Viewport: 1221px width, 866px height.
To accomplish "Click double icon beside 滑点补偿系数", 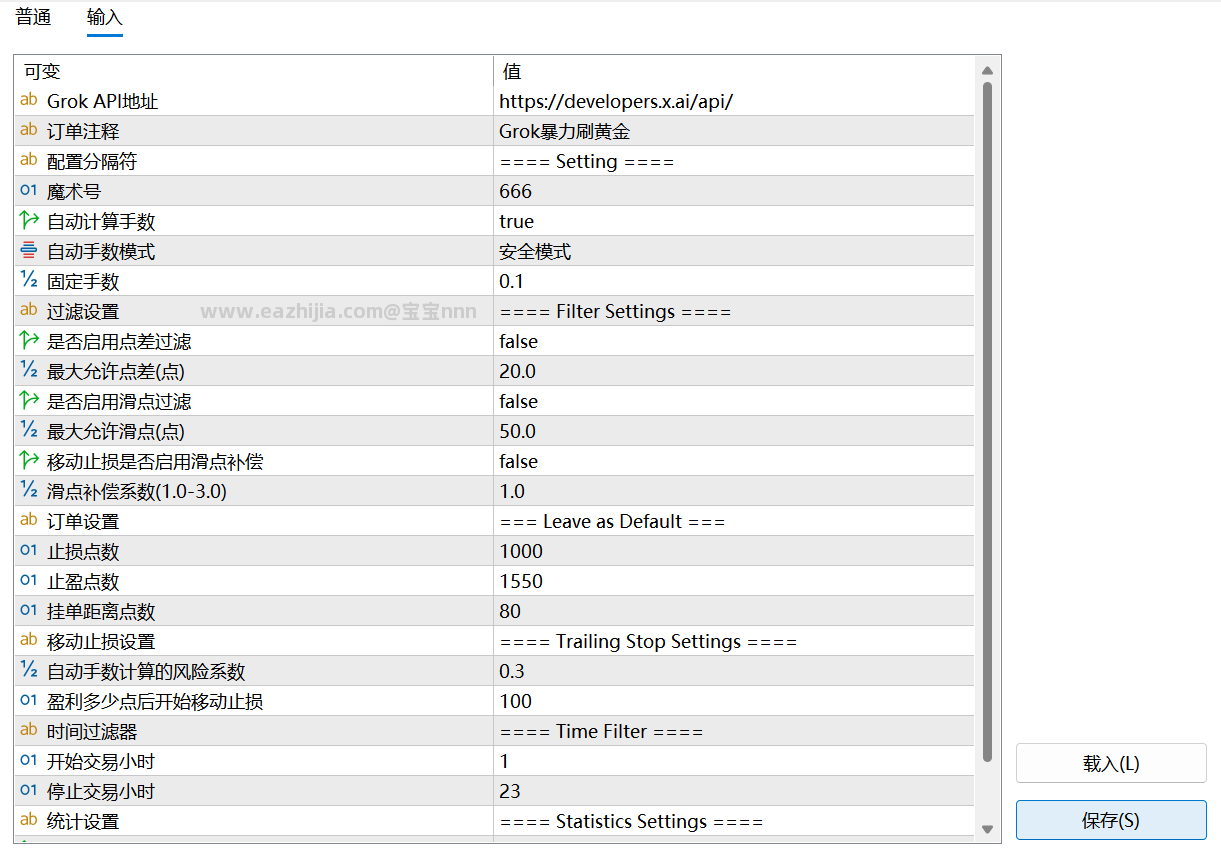I will tap(28, 491).
